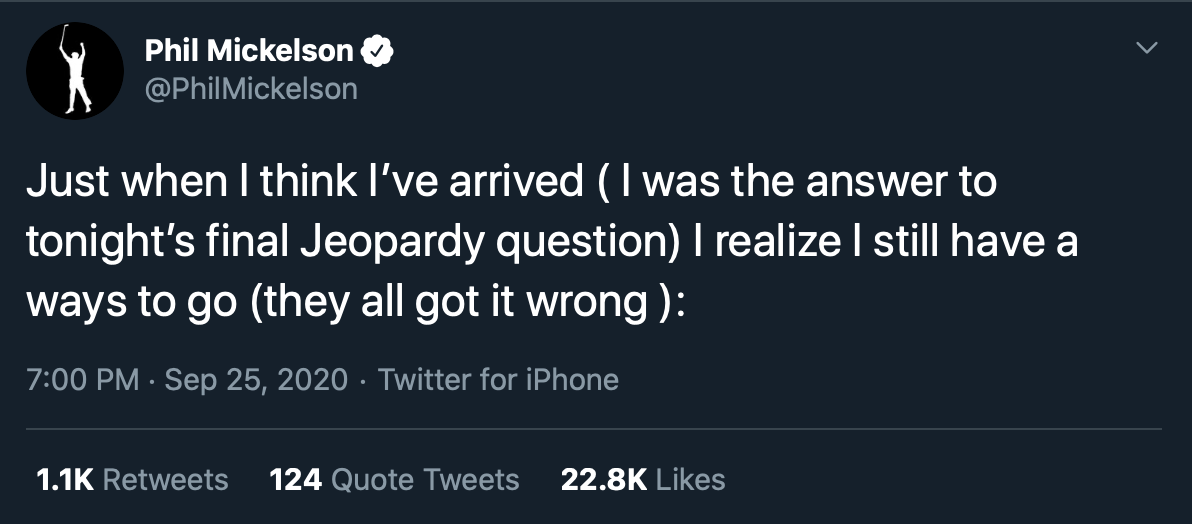
Task: Click the 7:00 PM timestamp
Action: tap(83, 379)
